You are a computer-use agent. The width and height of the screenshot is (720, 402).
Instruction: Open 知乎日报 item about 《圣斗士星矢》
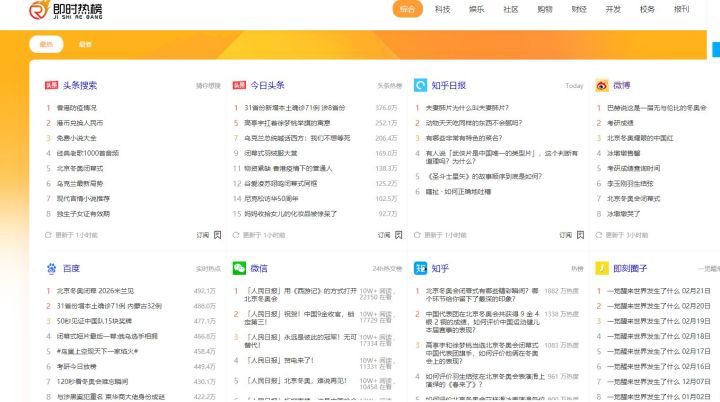coord(484,176)
